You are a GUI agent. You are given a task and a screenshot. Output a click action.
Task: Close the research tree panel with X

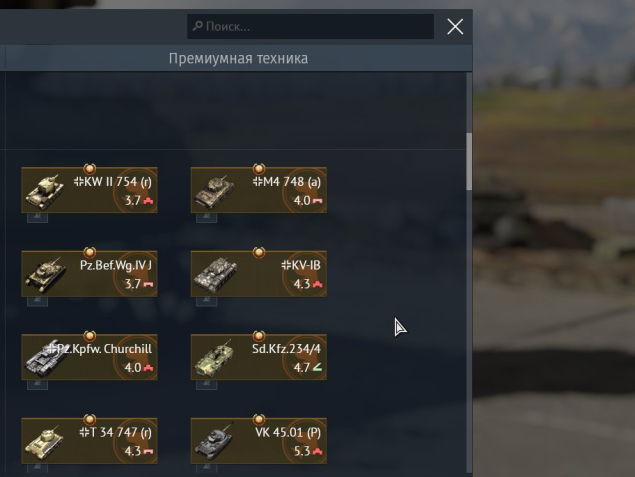coord(455,27)
